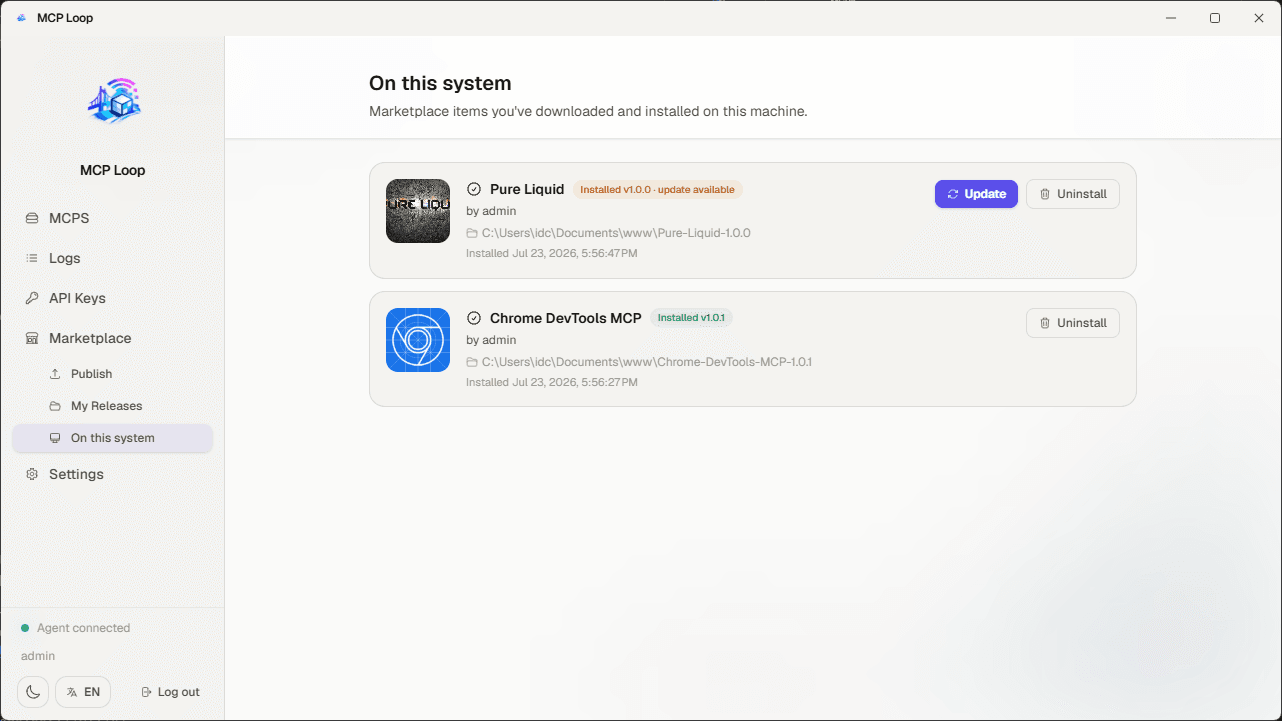The height and width of the screenshot is (721, 1282).
Task: Open the EN language selector
Action: click(x=83, y=692)
